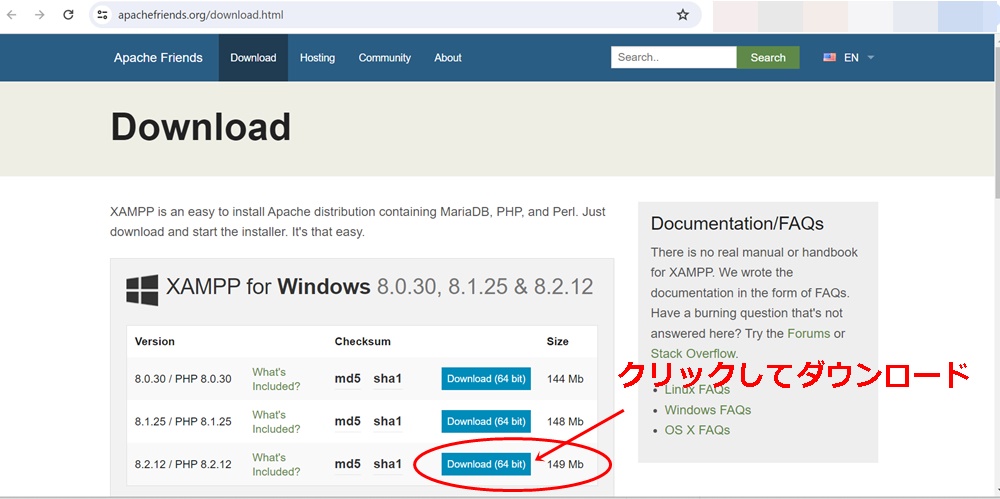
Task: Click the Size column header
Action: click(557, 341)
